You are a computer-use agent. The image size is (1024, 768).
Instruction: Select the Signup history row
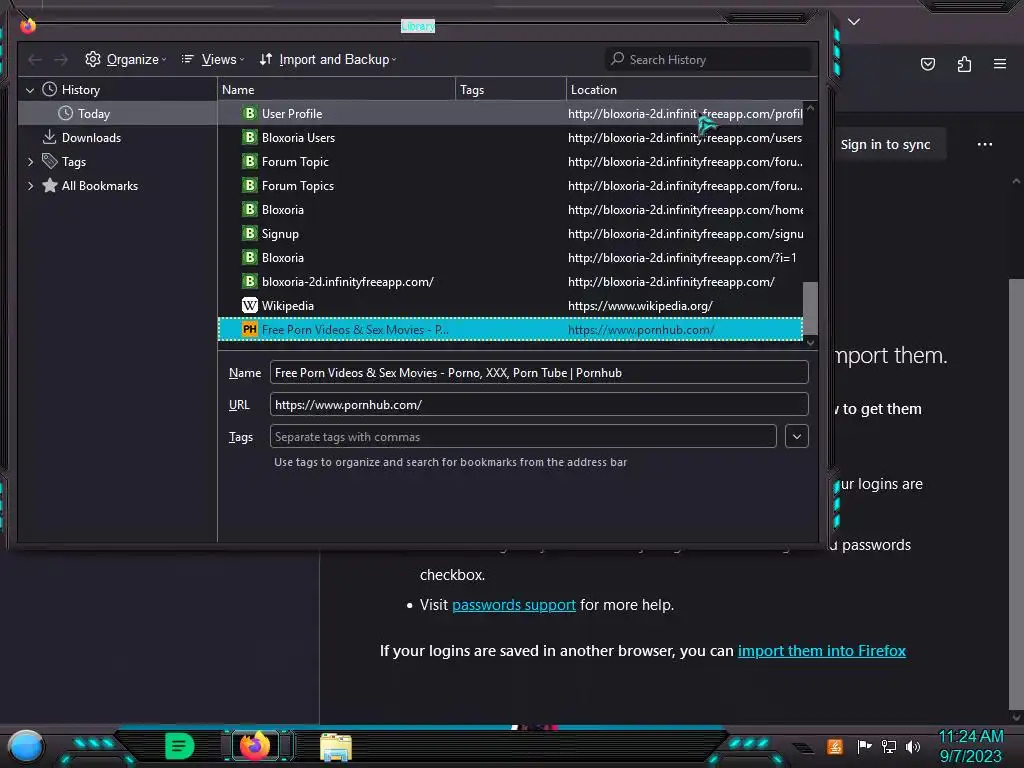click(510, 234)
